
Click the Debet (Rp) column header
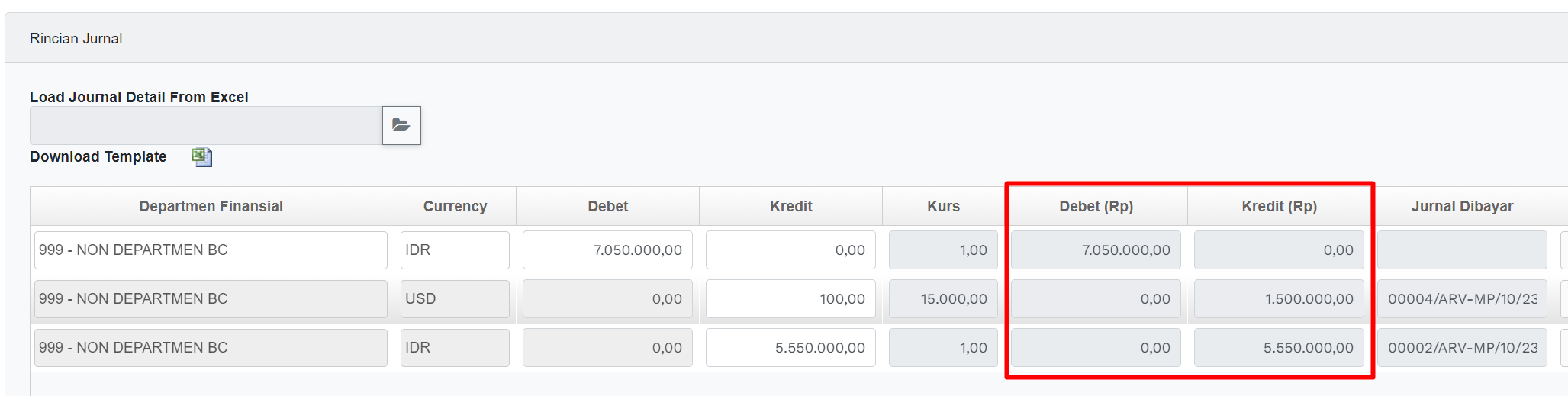pos(1096,206)
